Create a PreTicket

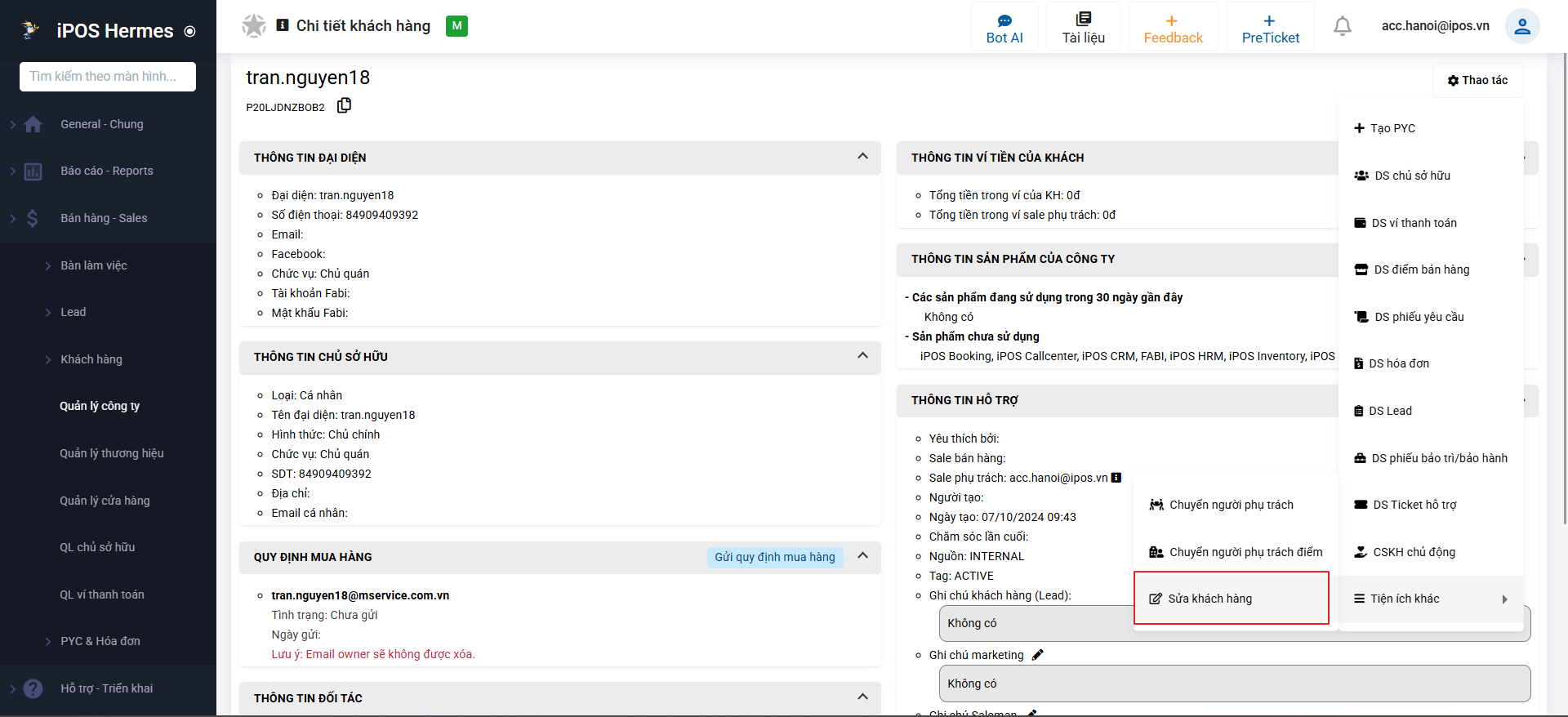(1270, 27)
